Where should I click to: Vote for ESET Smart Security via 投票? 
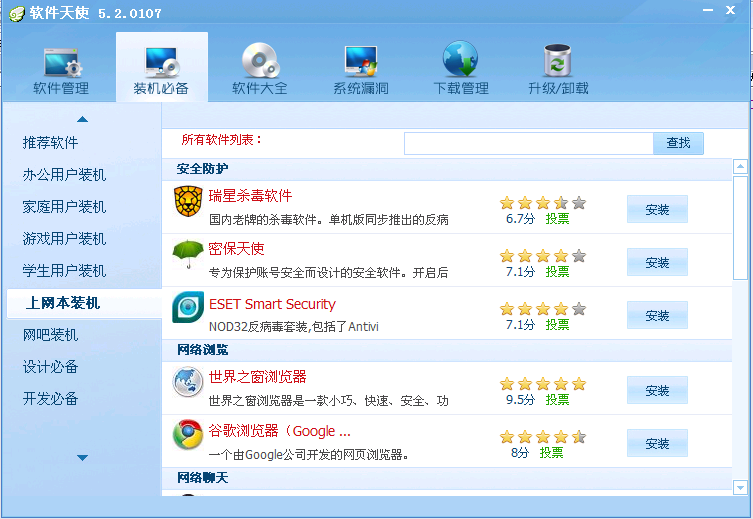[557, 325]
